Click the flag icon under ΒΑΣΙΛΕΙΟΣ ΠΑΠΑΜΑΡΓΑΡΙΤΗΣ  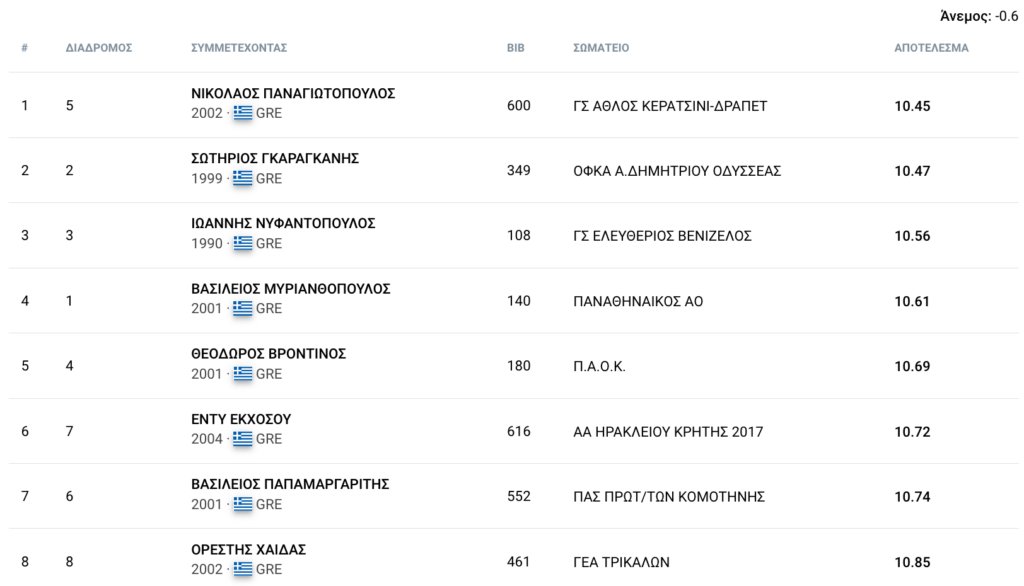point(243,504)
